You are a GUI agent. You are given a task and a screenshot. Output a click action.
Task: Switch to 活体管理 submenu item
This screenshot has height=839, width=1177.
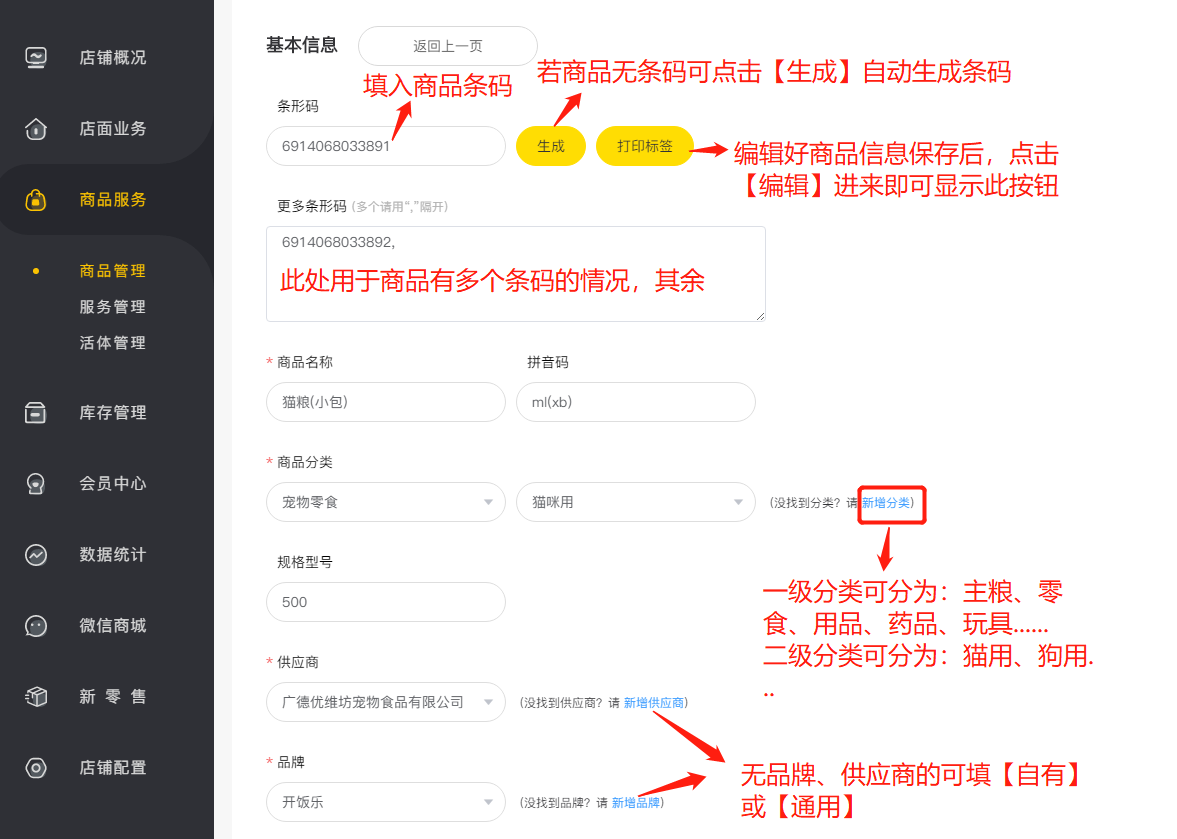click(113, 343)
